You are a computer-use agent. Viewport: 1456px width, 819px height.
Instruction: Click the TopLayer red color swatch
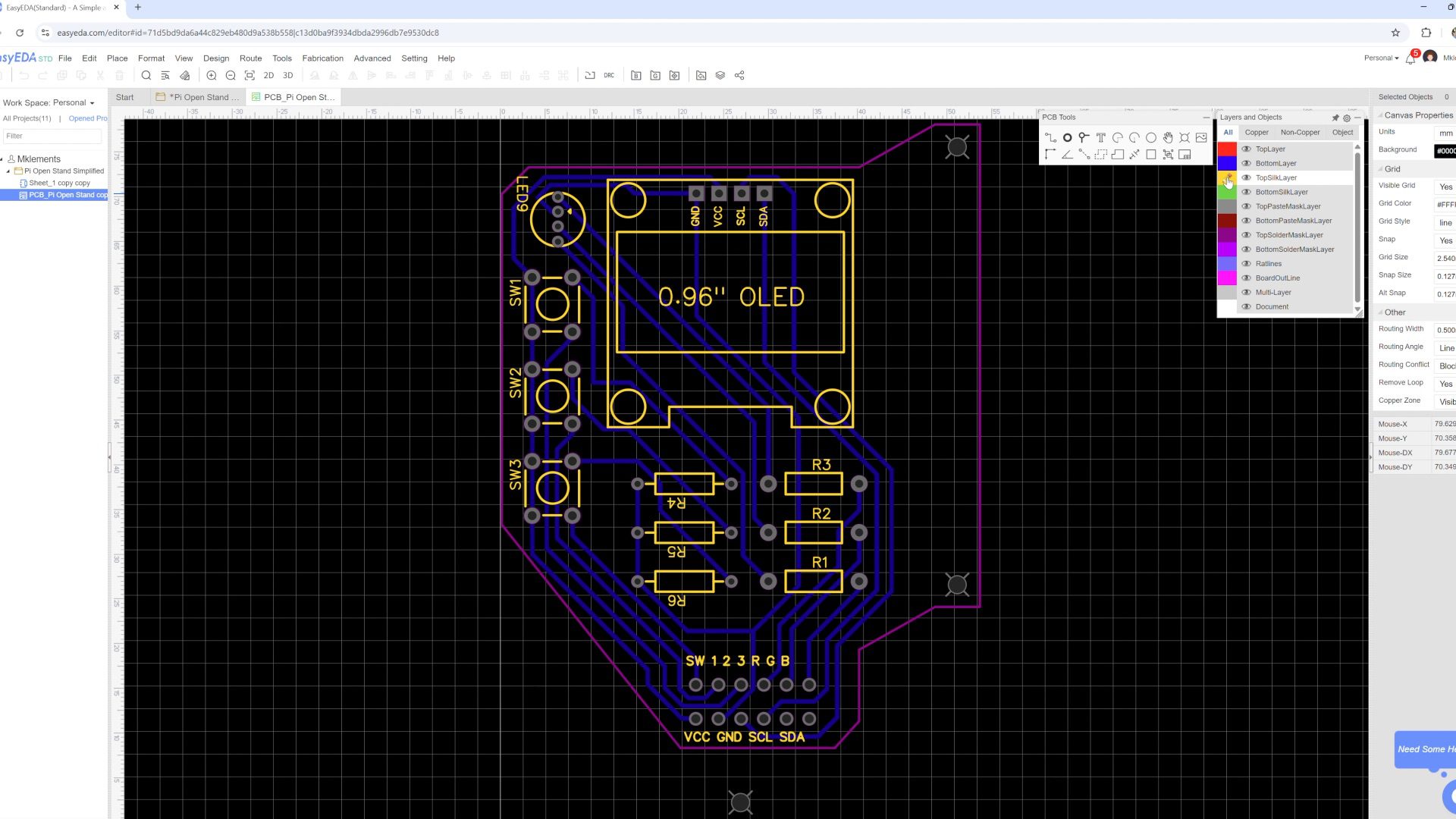point(1228,149)
